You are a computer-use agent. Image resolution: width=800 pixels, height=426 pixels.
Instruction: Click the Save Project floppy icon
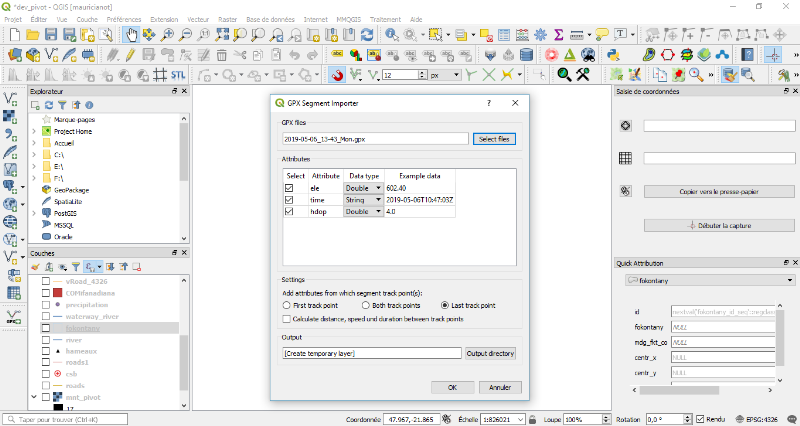click(51, 35)
